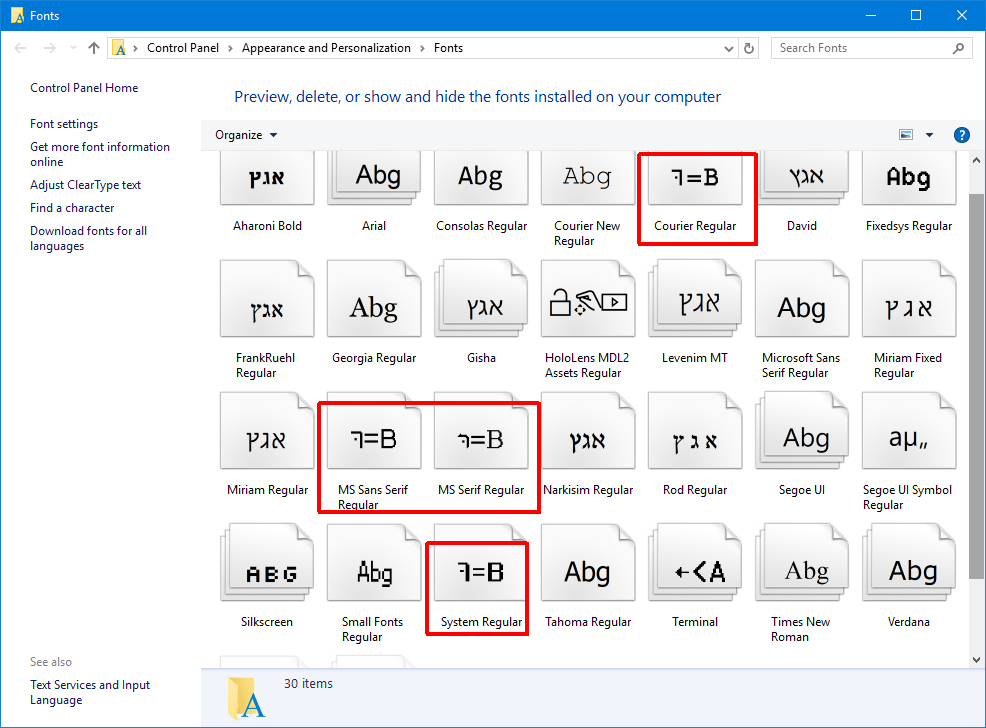Select the Consolas Regular font icon

click(481, 178)
